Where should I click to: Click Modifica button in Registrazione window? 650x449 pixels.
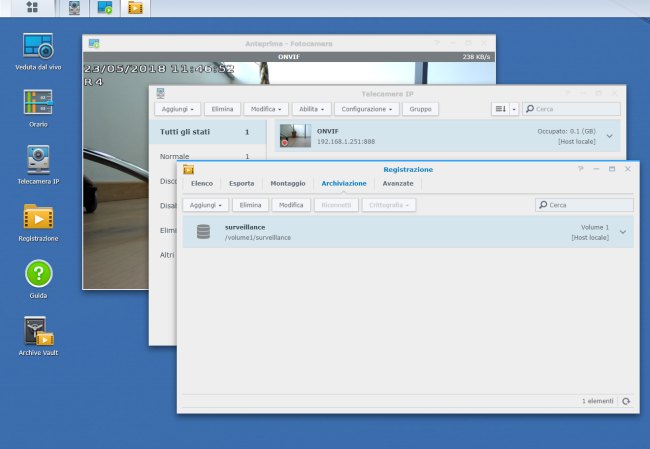pos(291,204)
